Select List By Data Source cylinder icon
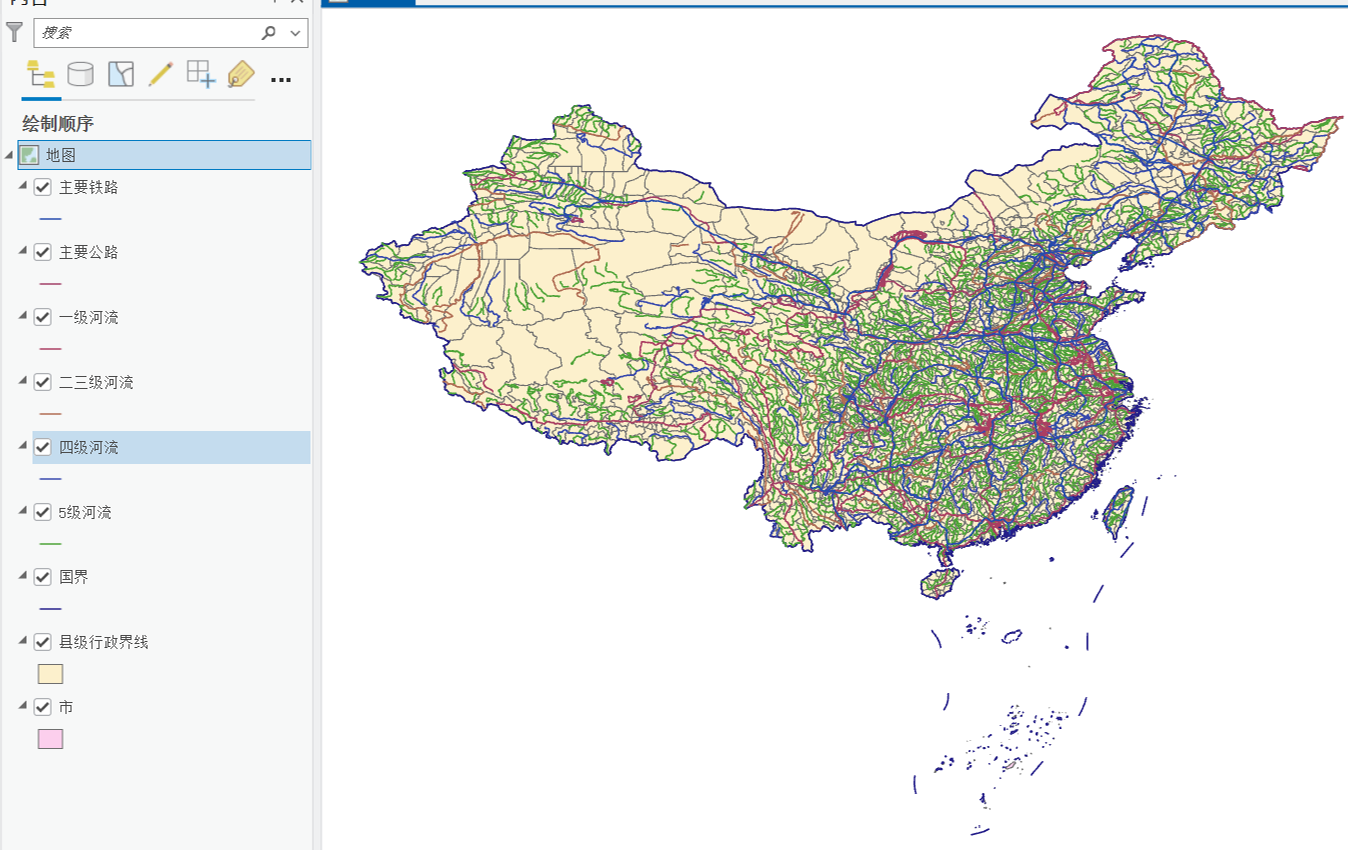Viewport: 1349px width, 850px height. (80, 74)
